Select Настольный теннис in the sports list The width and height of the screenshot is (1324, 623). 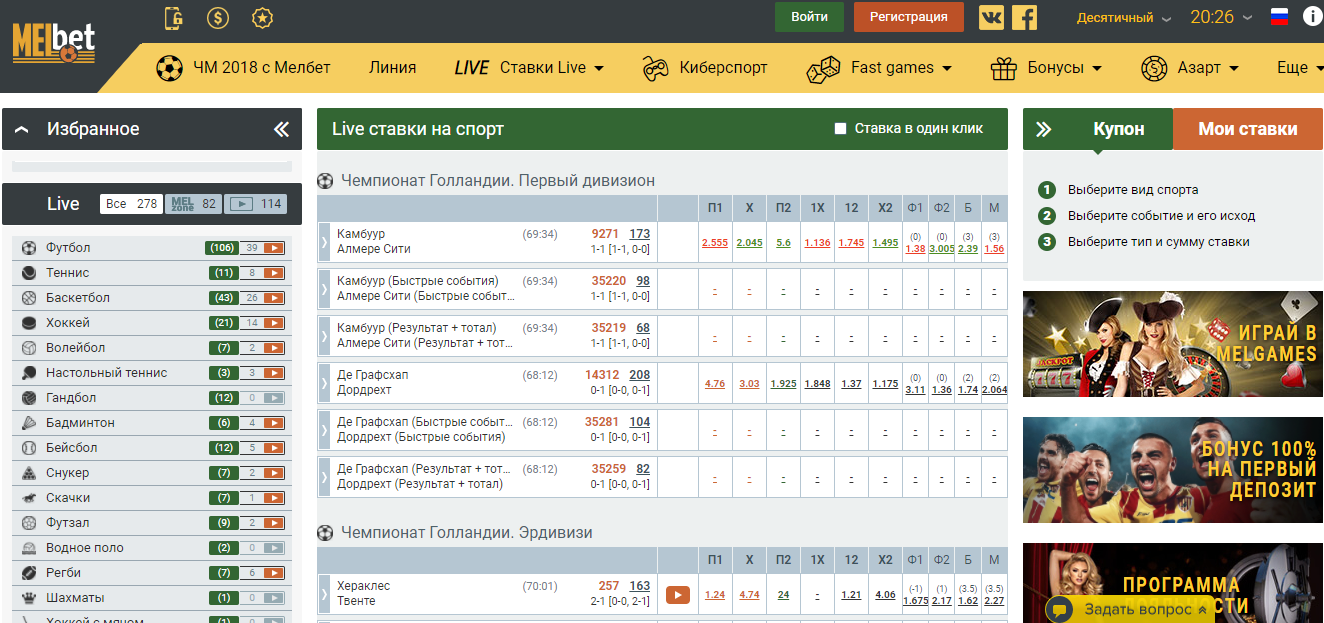151,373
